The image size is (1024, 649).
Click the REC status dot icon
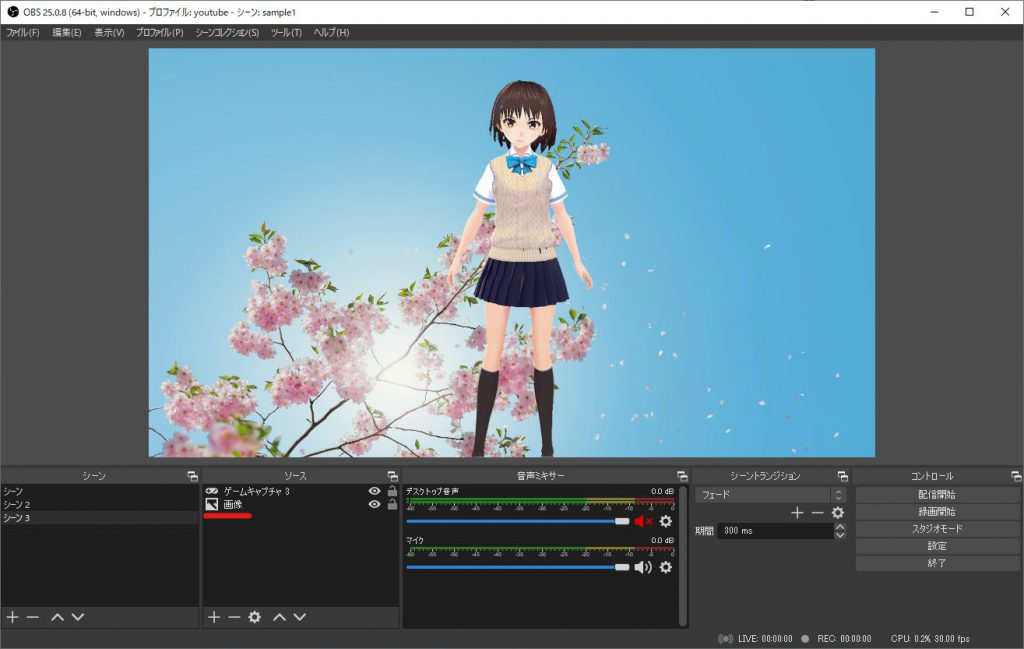(x=805, y=639)
